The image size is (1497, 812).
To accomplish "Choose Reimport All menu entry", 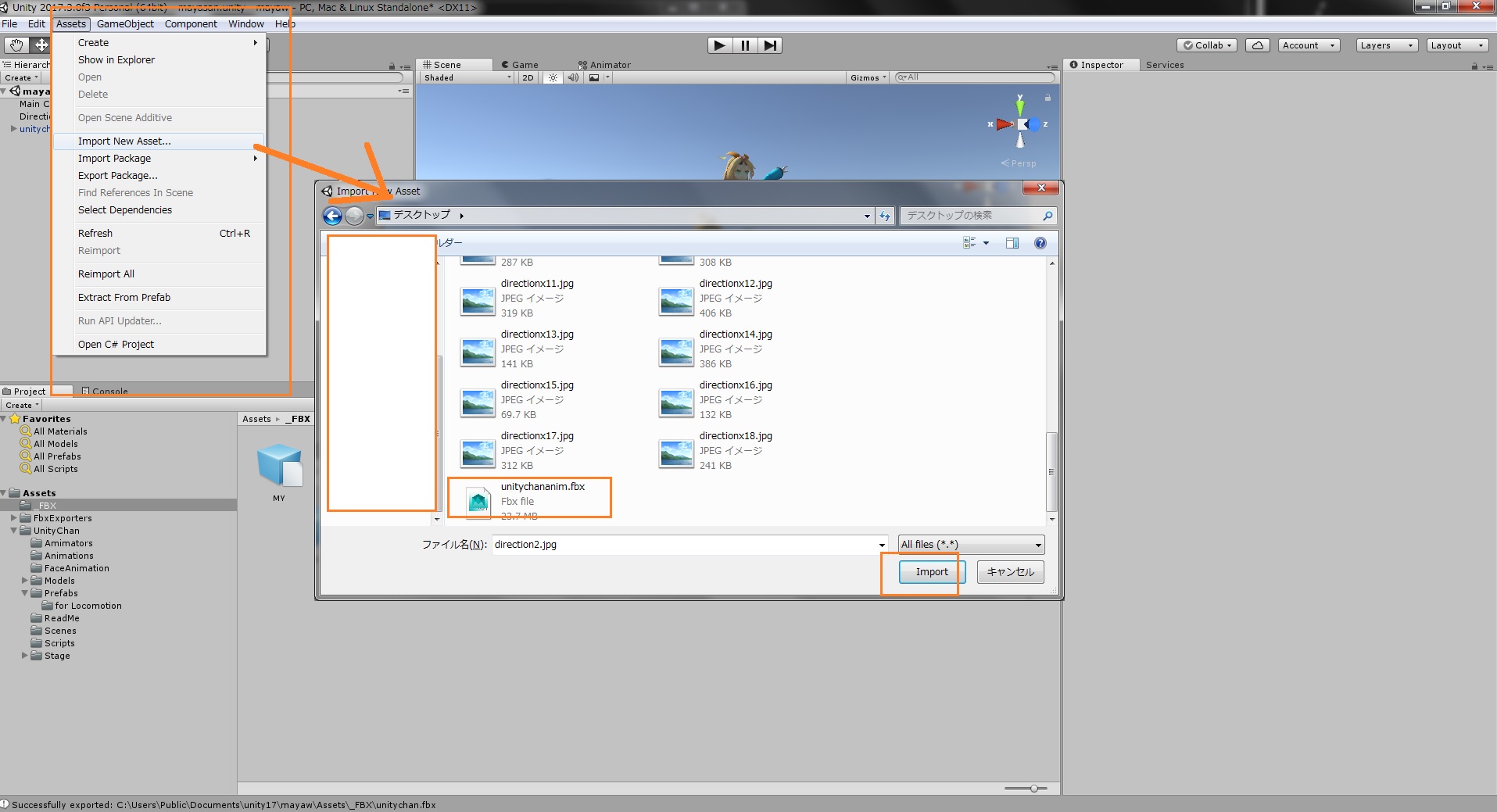I will point(159,274).
